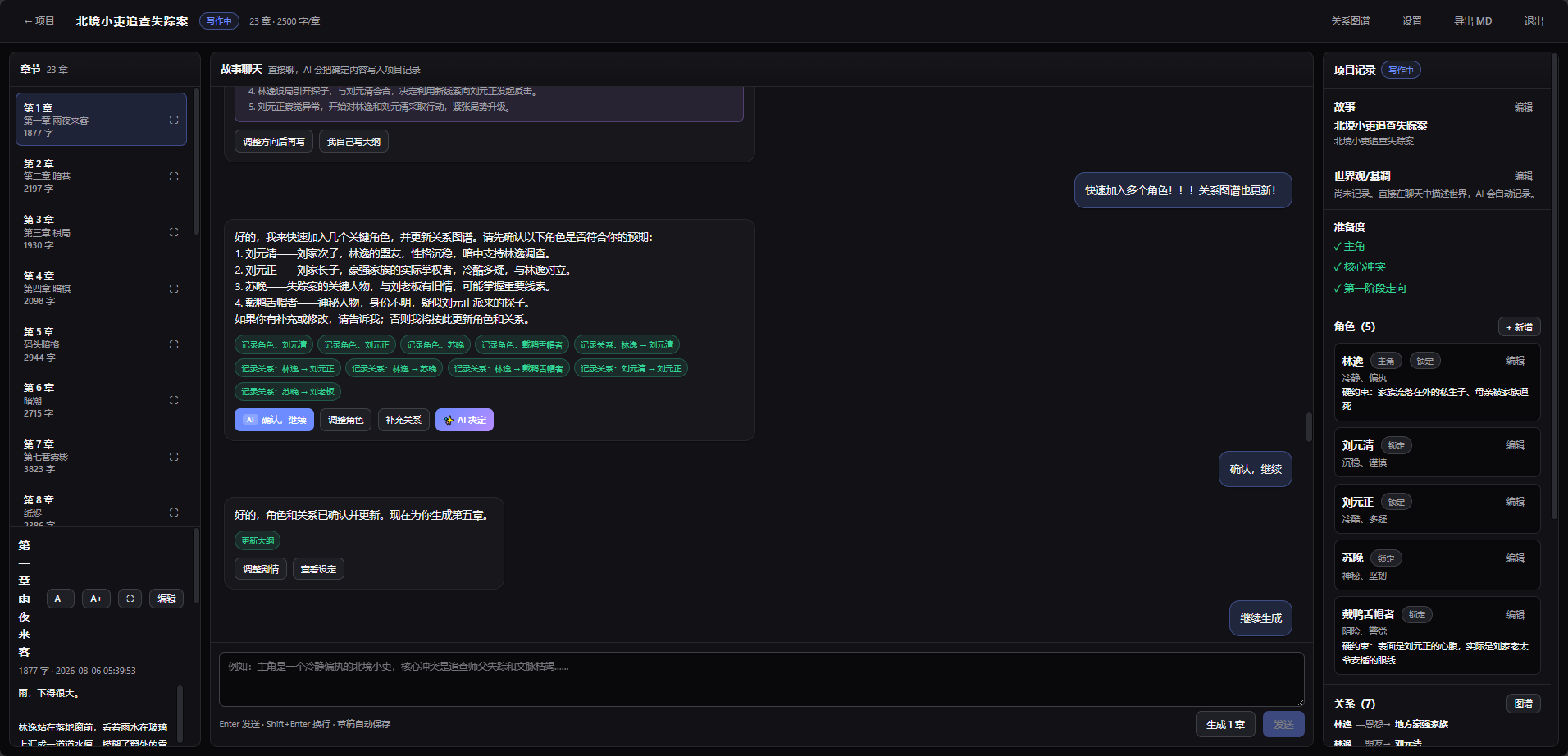This screenshot has width=1568, height=756.
Task: Toggle 锁定 on character 刘元清
Action: [1397, 446]
